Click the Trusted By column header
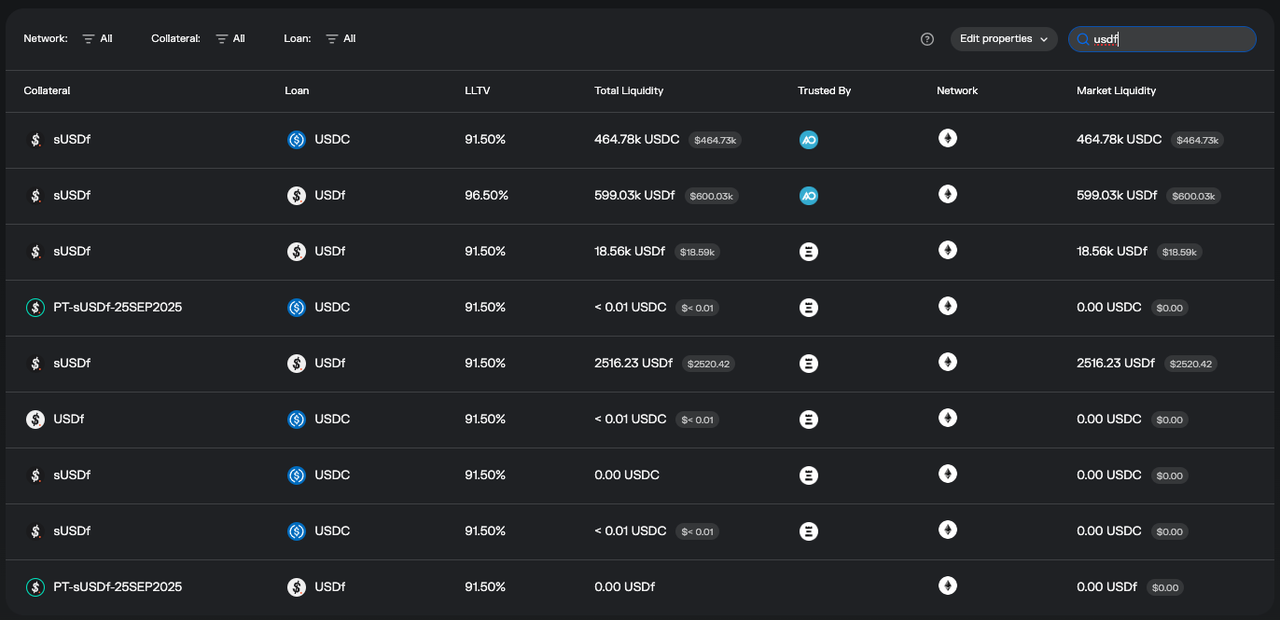This screenshot has height=620, width=1280. click(x=824, y=91)
